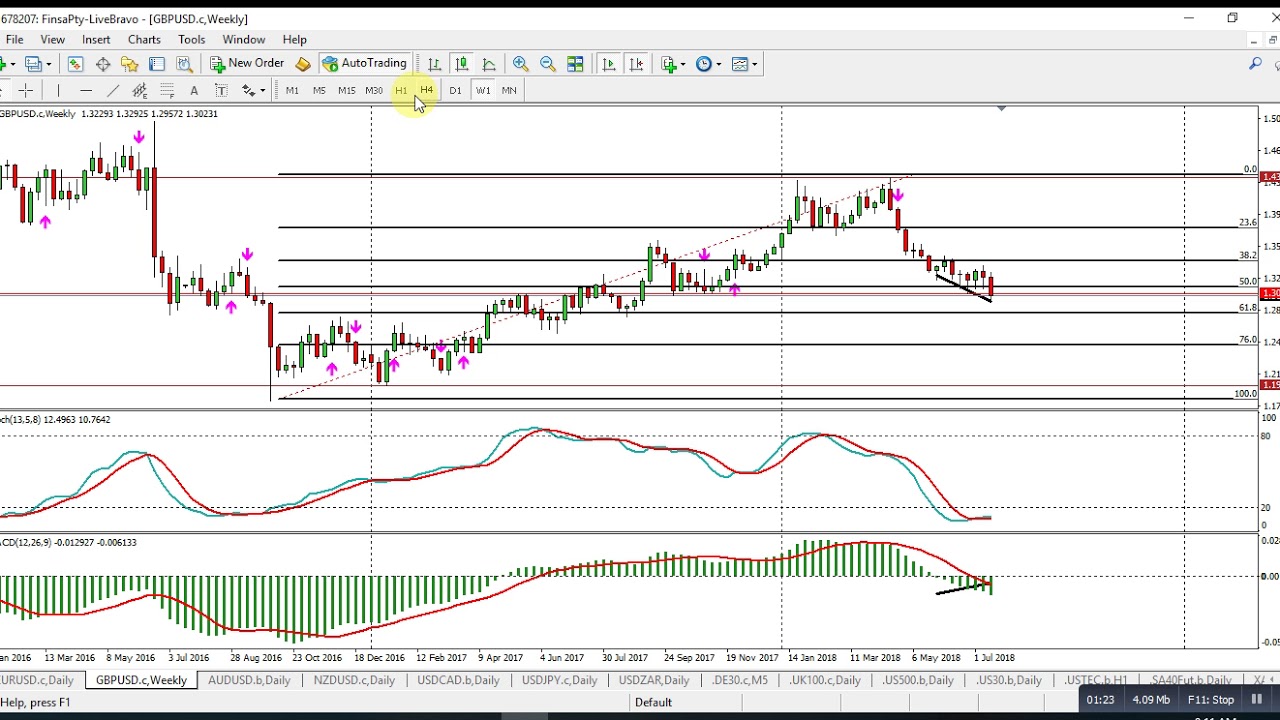
Task: Open the Data Window crosshair icon
Action: [103, 64]
